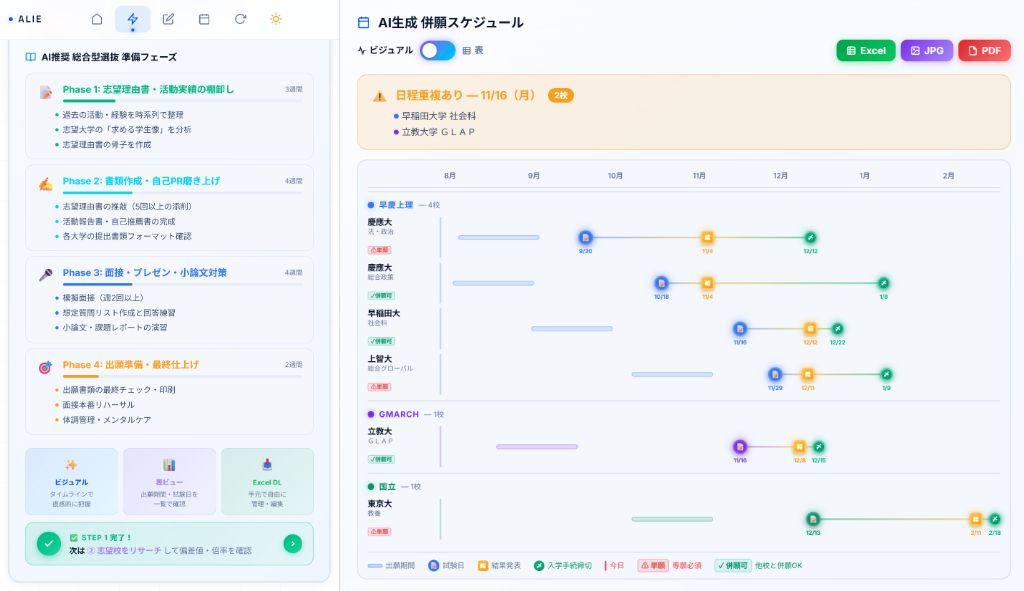Click the 2/11 result marker for 東京大
The width and height of the screenshot is (1024, 591).
coord(976,519)
